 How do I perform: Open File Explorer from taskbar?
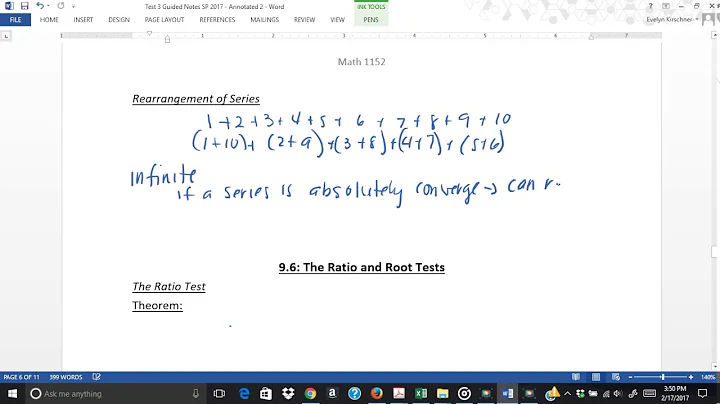[443, 393]
